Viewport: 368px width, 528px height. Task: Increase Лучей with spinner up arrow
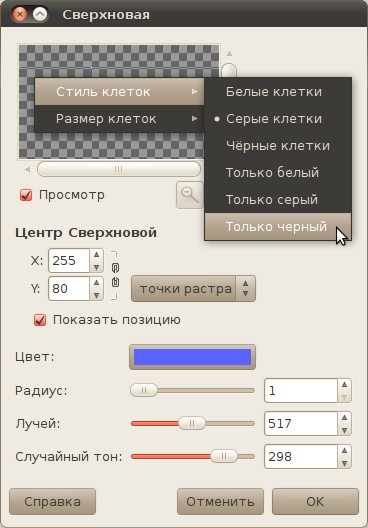tap(344, 418)
